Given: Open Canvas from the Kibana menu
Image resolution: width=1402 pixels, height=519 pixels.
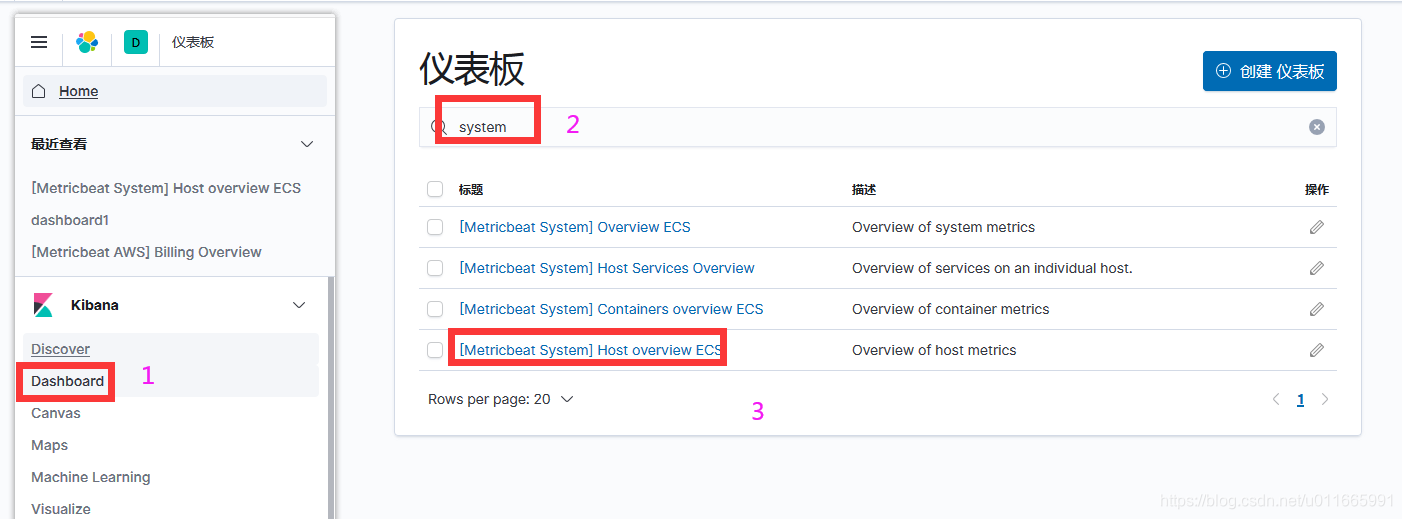Looking at the screenshot, I should (x=56, y=413).
